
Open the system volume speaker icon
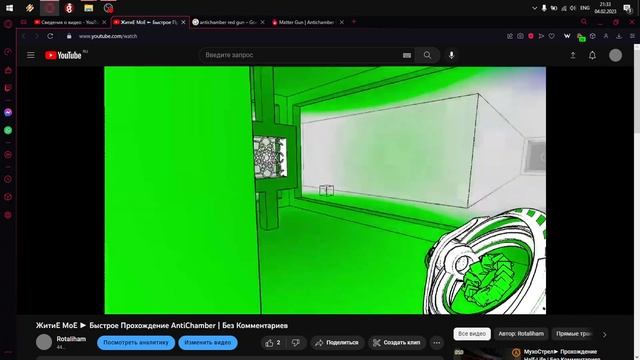pos(573,8)
